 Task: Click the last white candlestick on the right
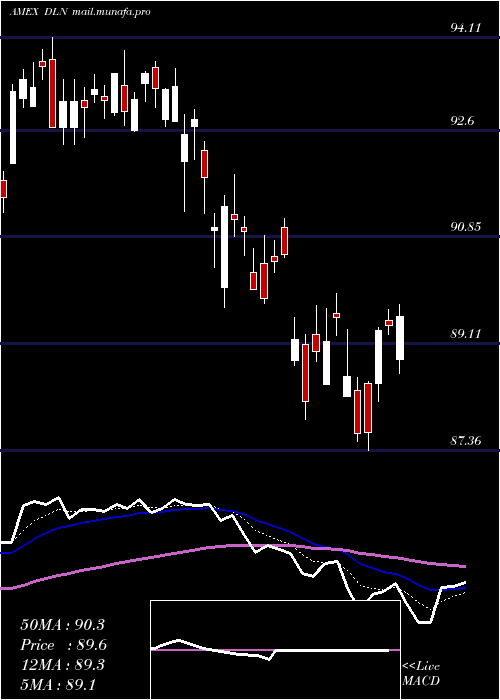pos(400,338)
